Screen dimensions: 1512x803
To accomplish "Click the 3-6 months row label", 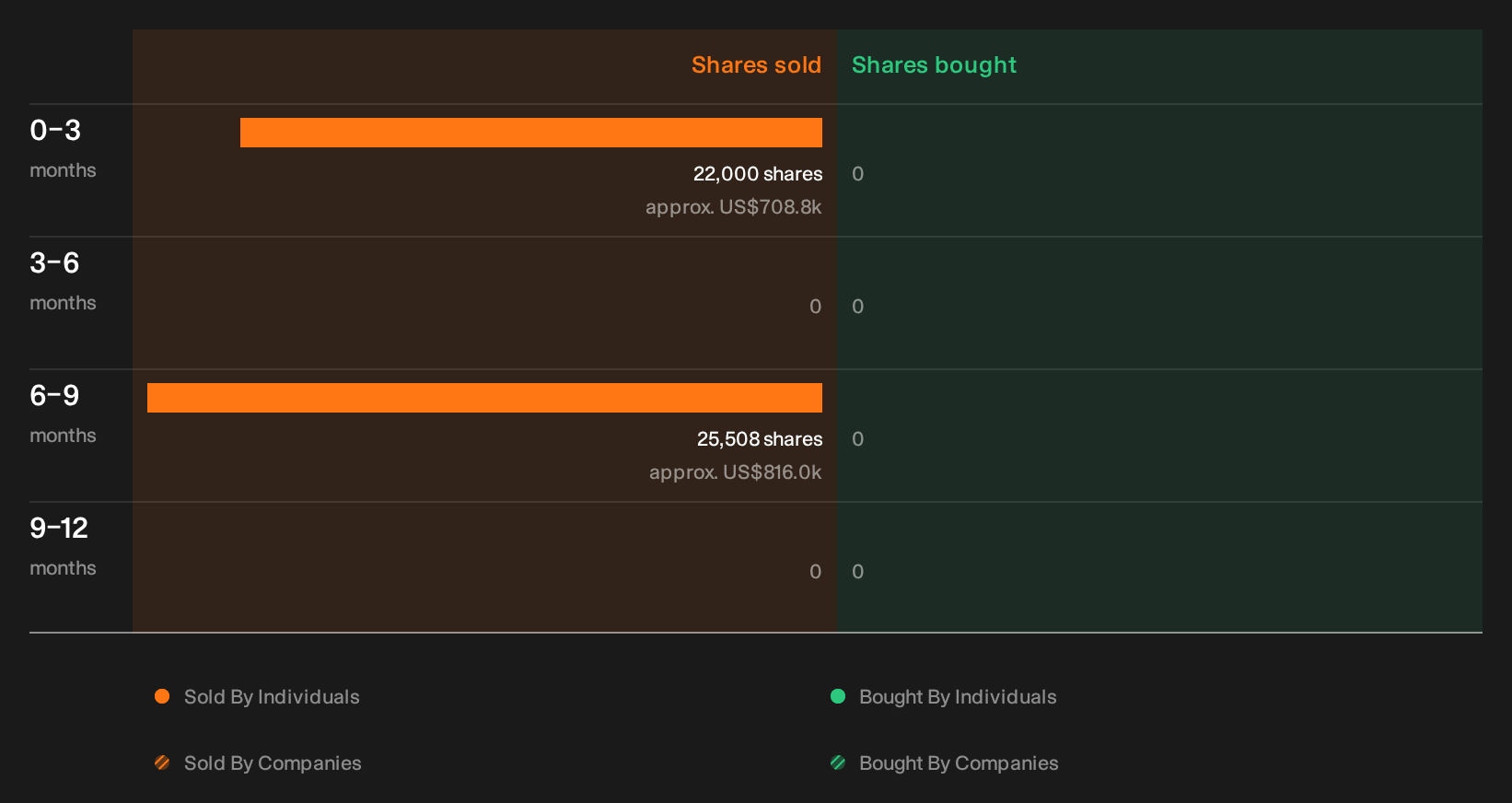I will (63, 281).
